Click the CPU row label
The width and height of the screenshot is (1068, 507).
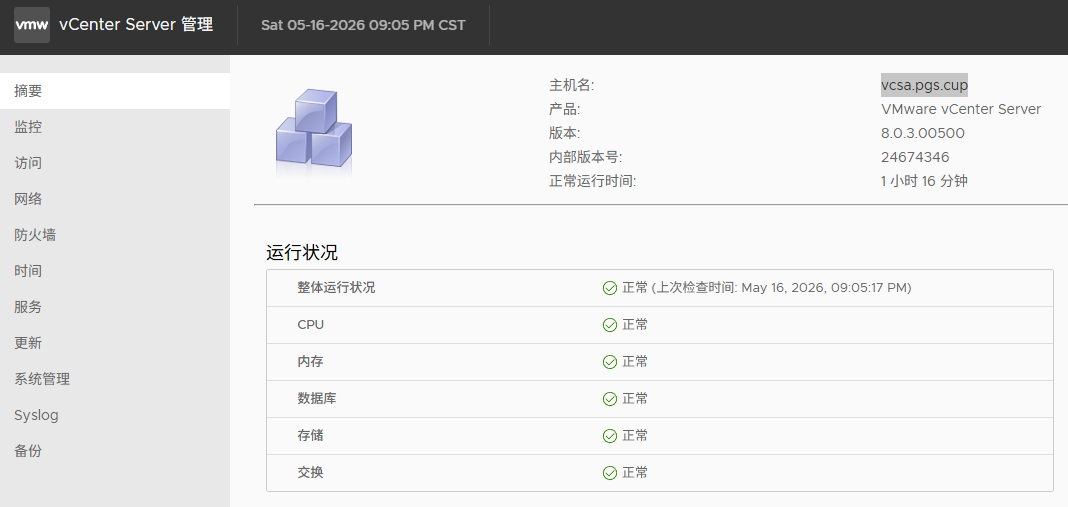[x=311, y=325]
